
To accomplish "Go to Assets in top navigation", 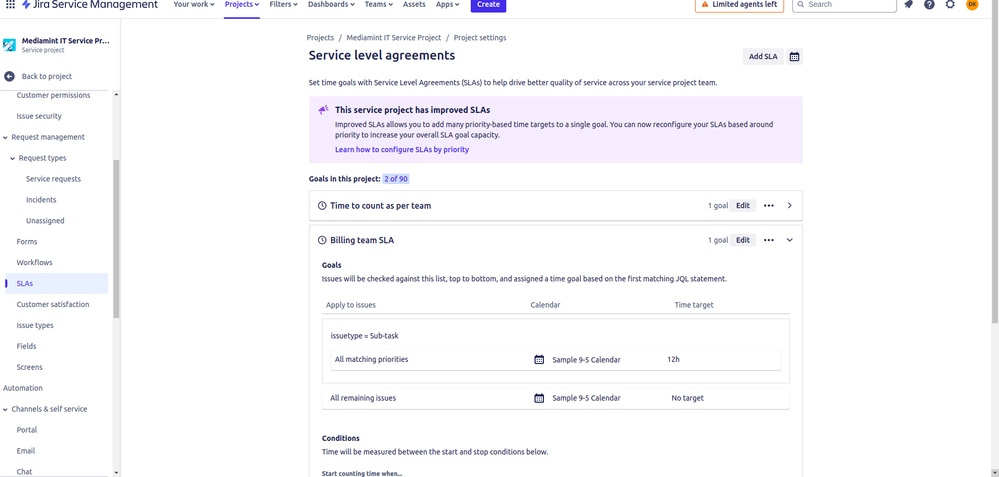I will click(x=414, y=4).
